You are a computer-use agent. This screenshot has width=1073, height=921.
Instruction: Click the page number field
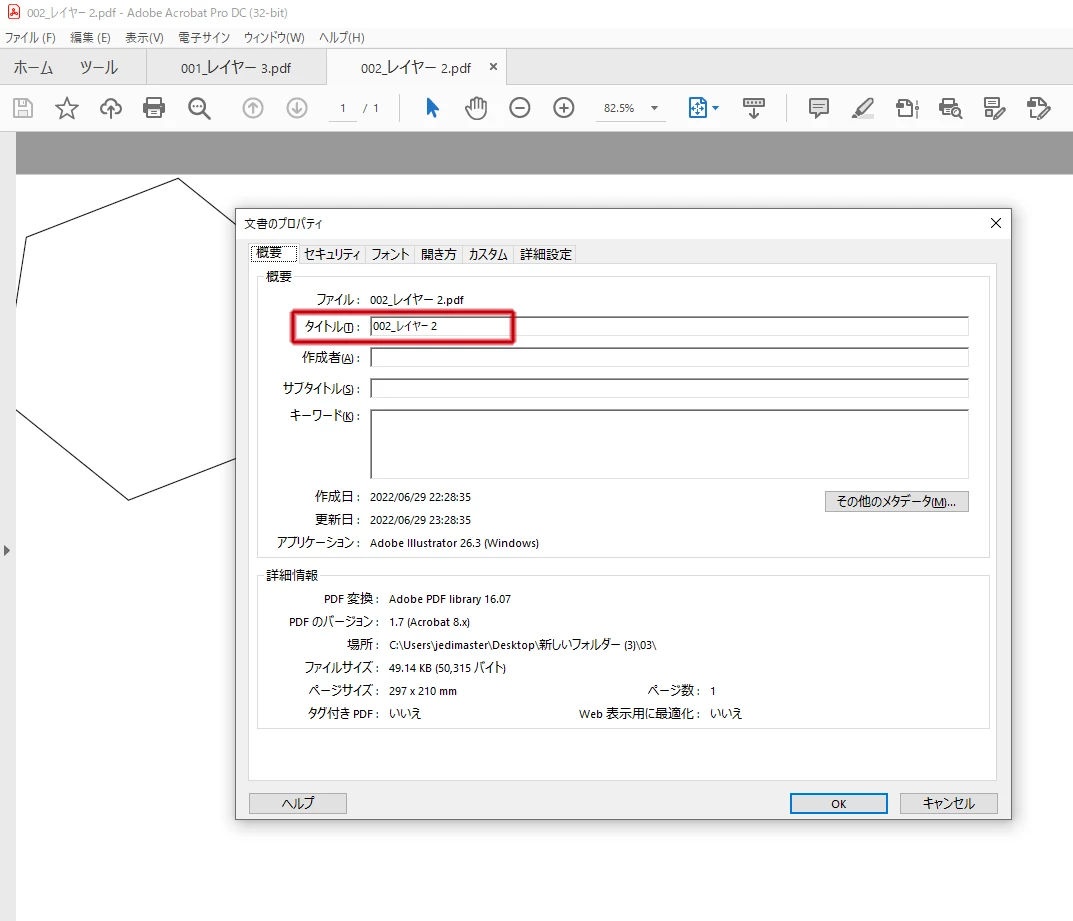click(343, 108)
